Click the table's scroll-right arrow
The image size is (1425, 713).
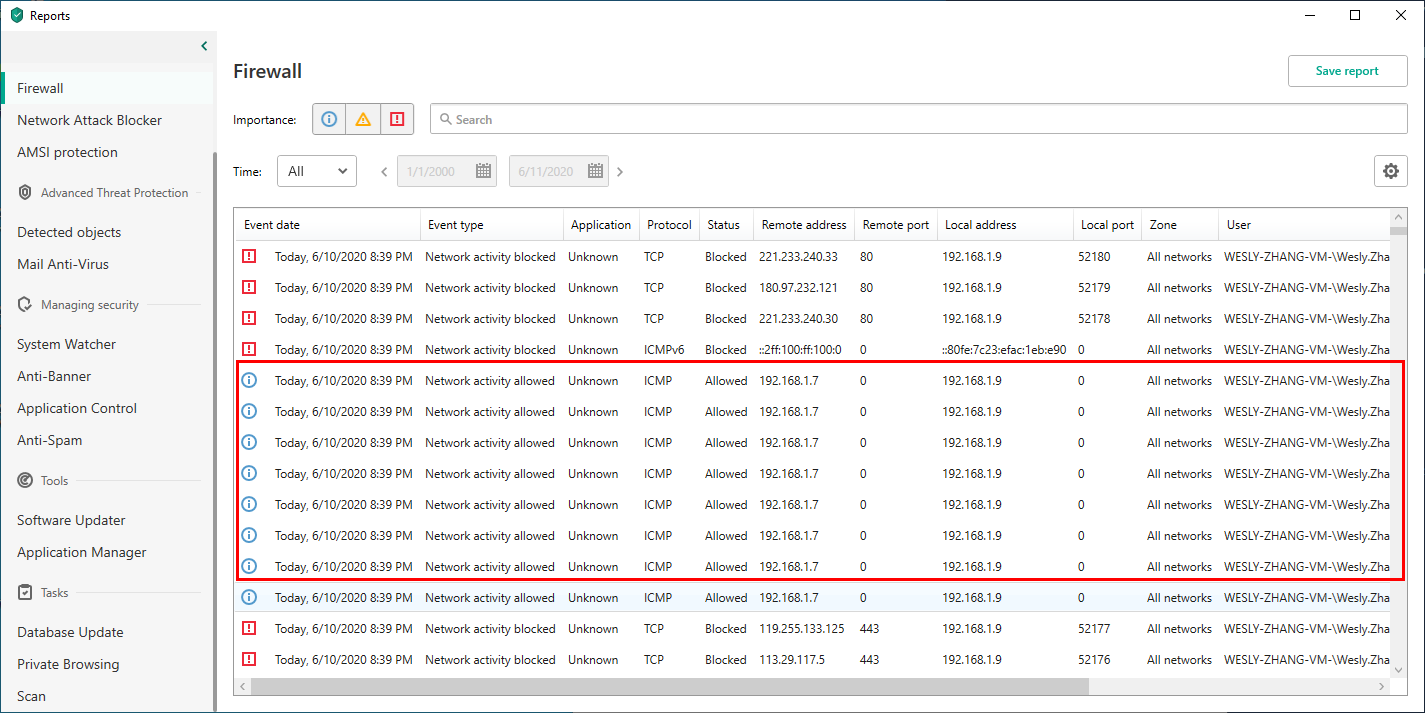tap(1383, 687)
